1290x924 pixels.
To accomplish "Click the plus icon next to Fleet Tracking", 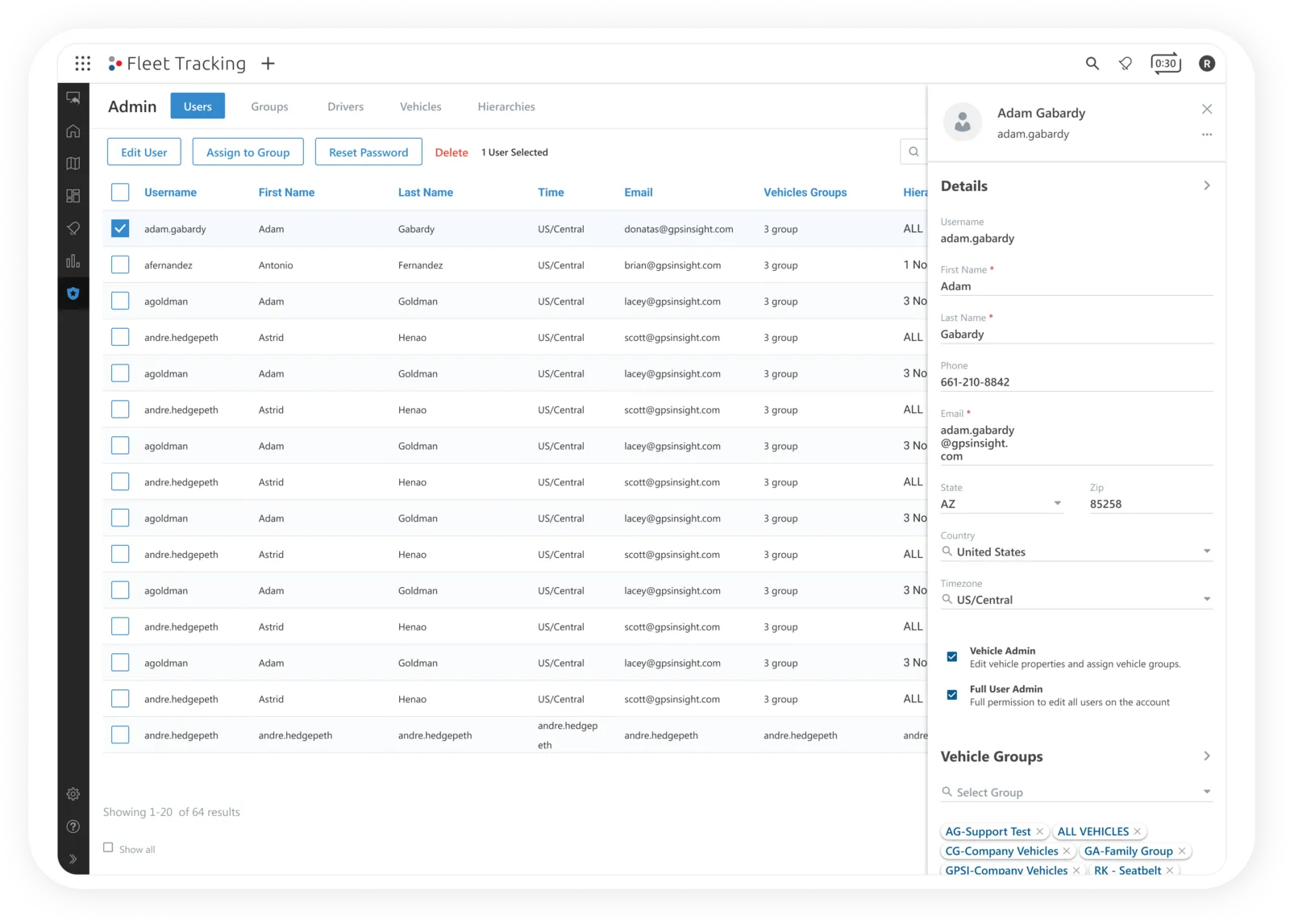I will tap(268, 64).
